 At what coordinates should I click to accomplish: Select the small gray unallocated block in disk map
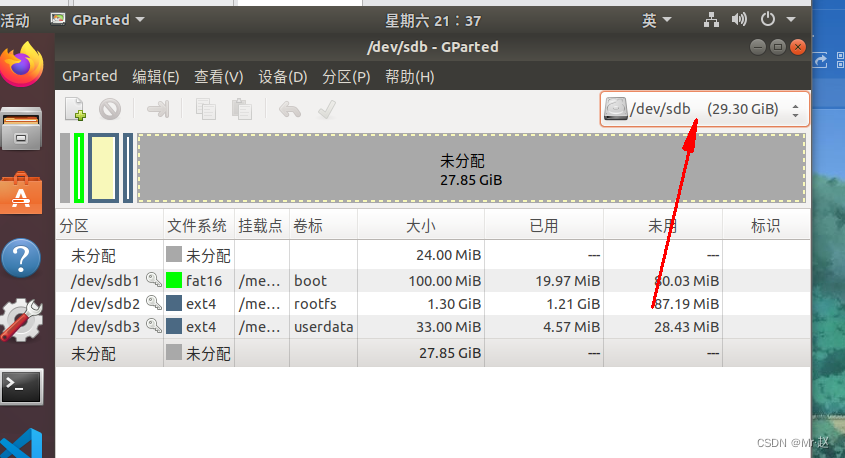point(65,168)
